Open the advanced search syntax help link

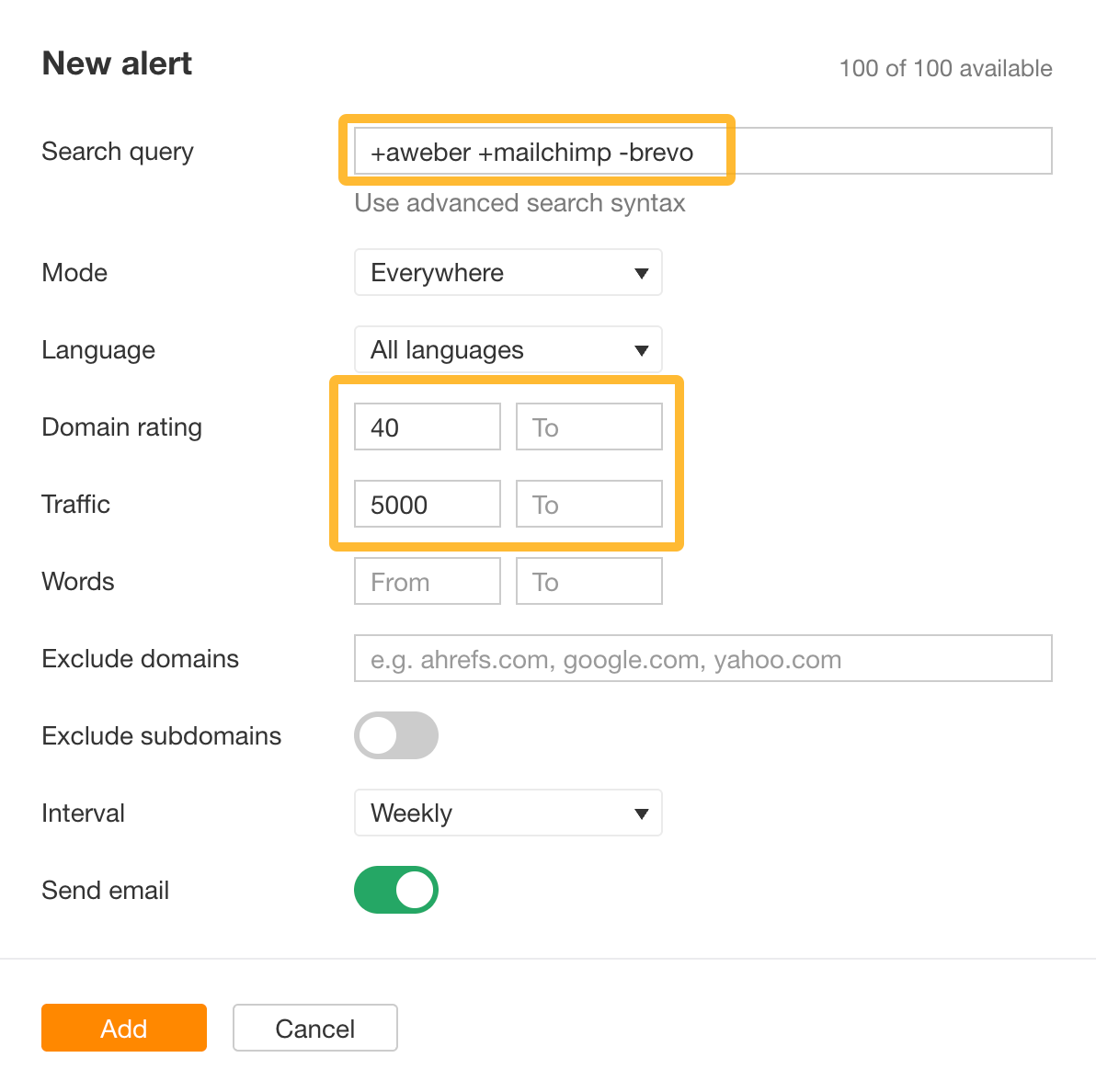(519, 203)
